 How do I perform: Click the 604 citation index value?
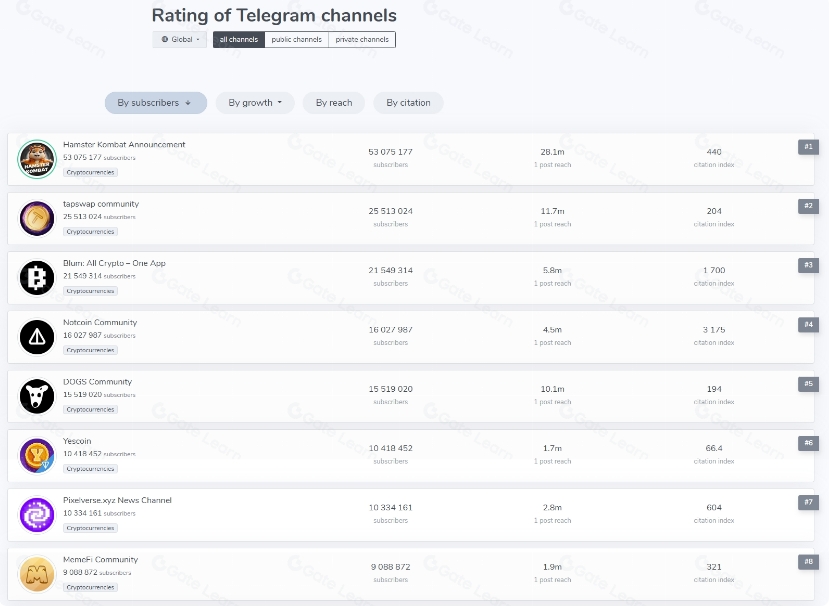(x=714, y=507)
